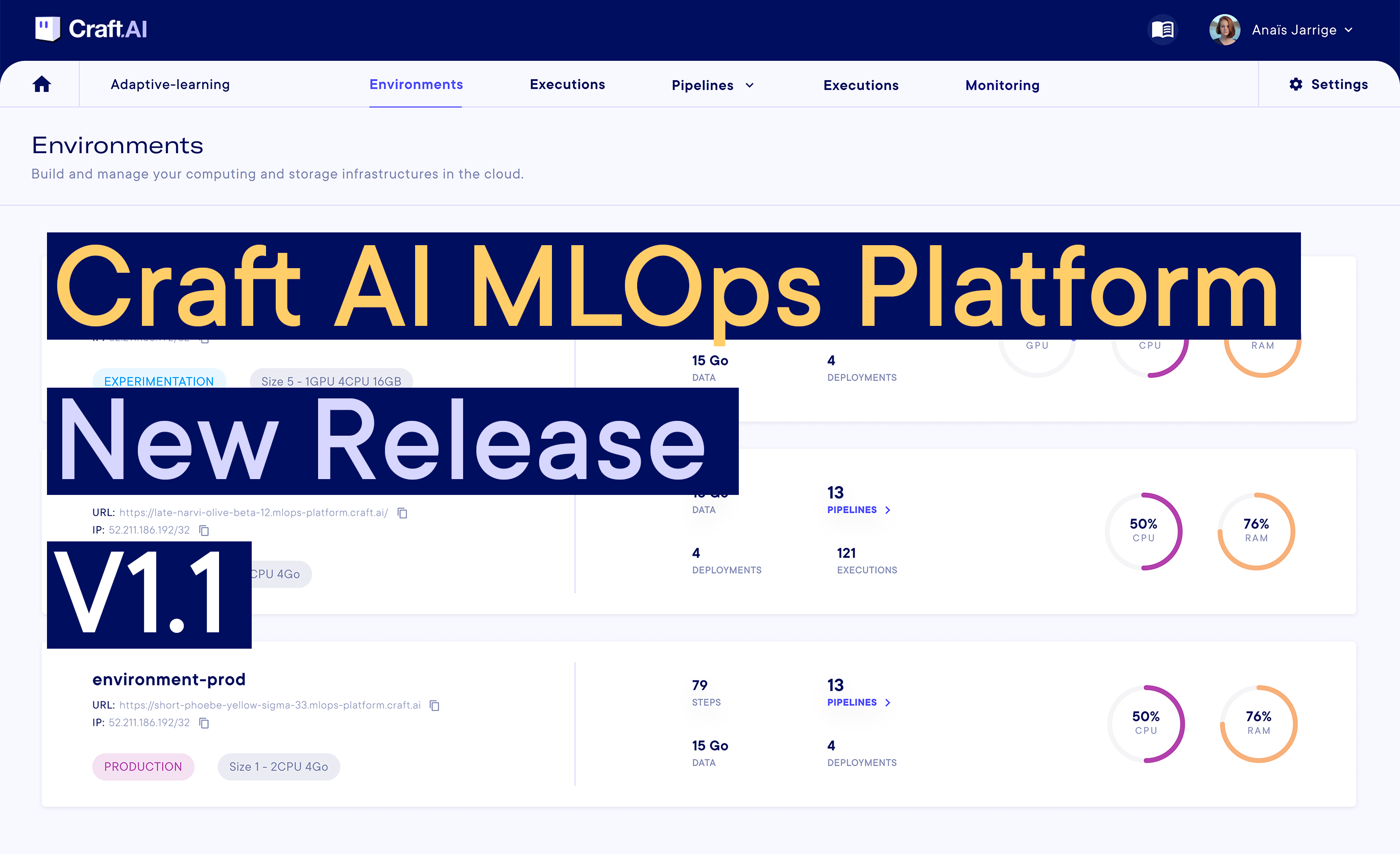The width and height of the screenshot is (1400, 854).
Task: Click the 50% CPU usage ring
Action: [x=1145, y=532]
